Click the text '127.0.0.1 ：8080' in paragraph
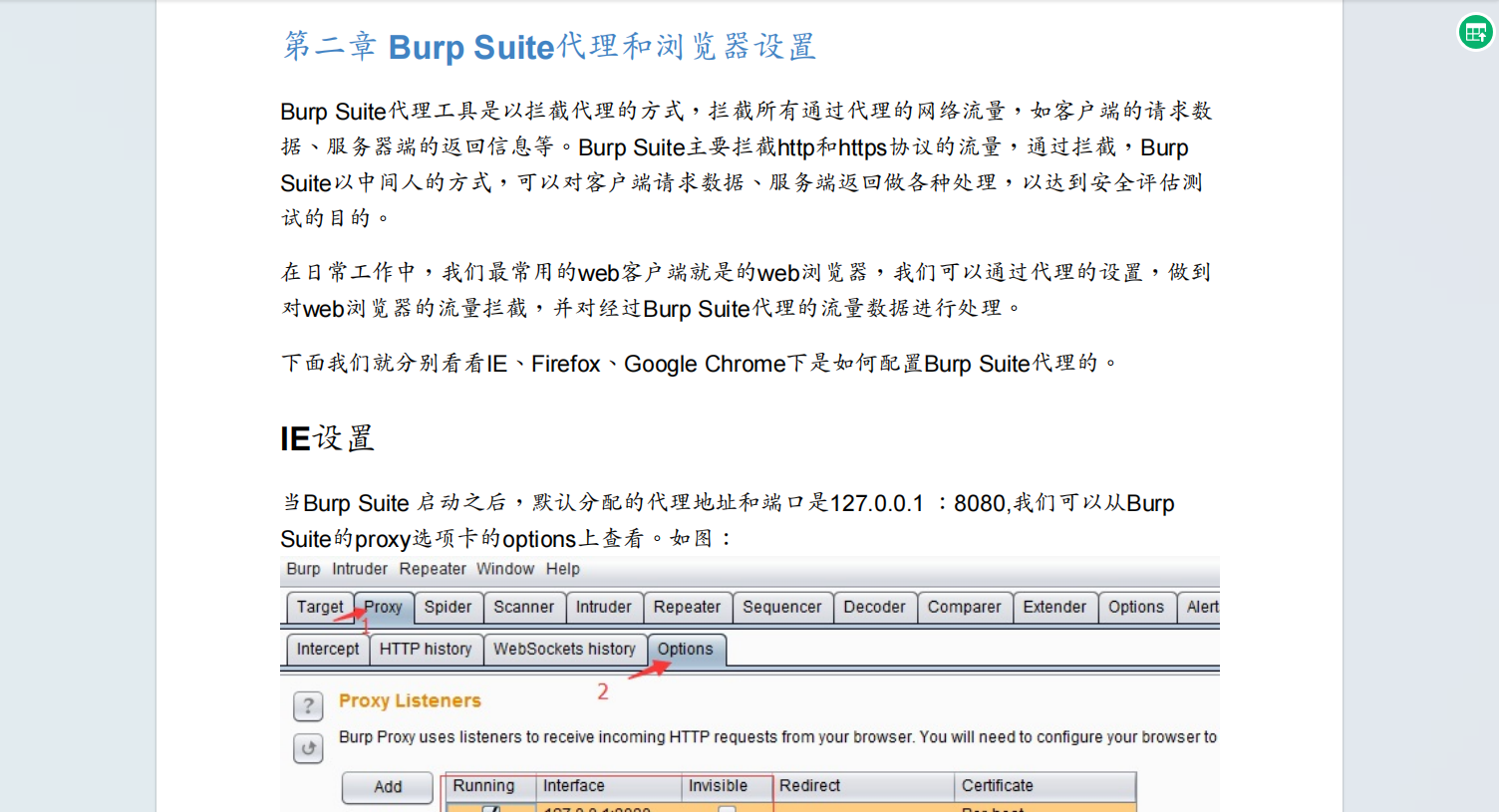Image resolution: width=1499 pixels, height=812 pixels. click(917, 503)
